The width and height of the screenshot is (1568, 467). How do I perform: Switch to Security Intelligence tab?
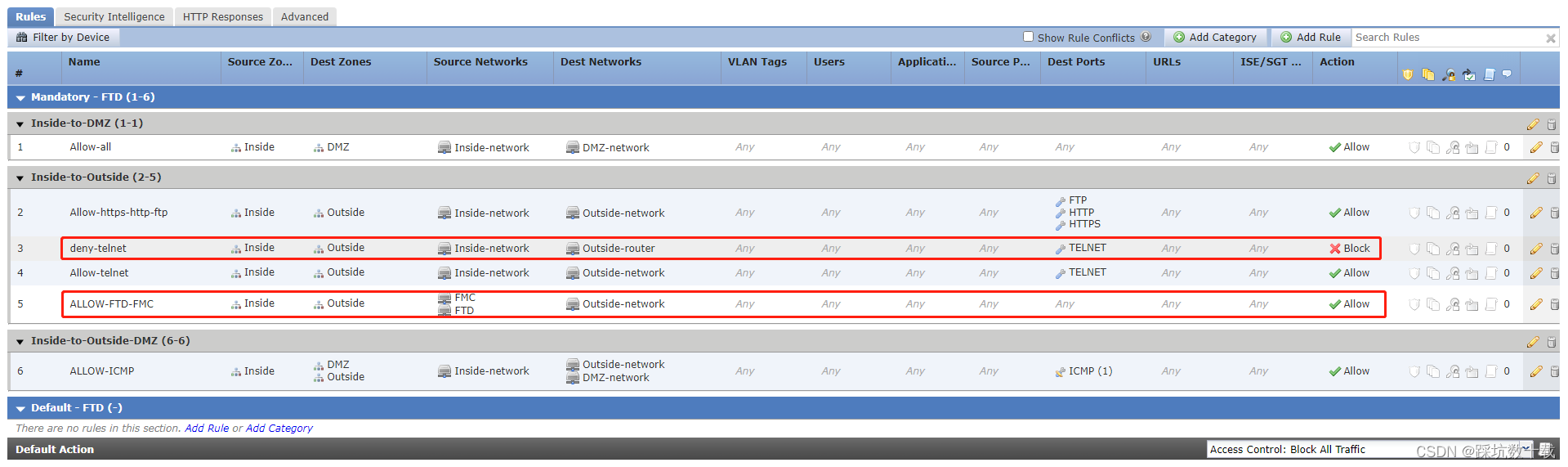coord(114,16)
